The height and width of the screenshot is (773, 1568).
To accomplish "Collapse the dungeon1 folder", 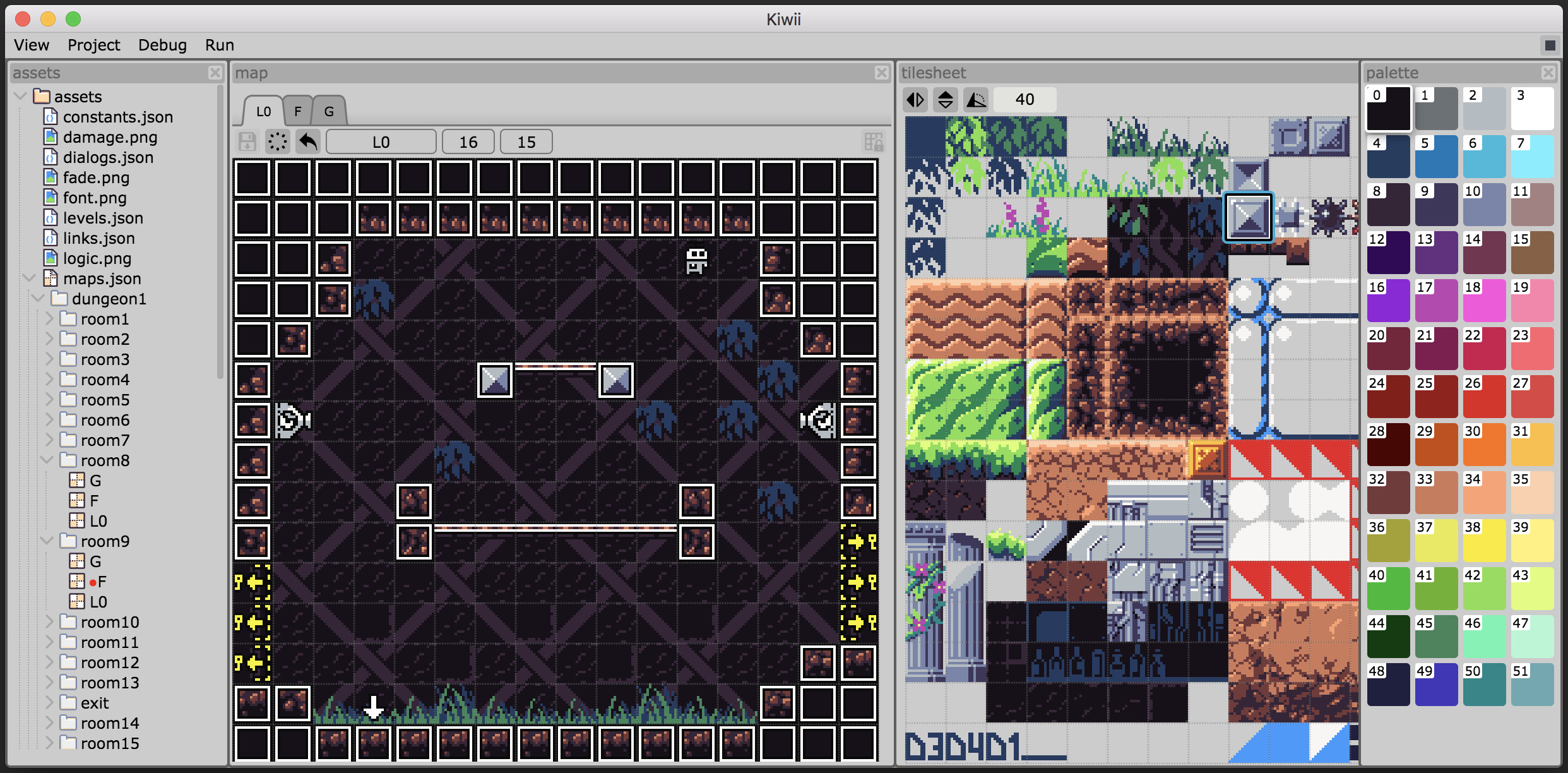I will pos(38,299).
